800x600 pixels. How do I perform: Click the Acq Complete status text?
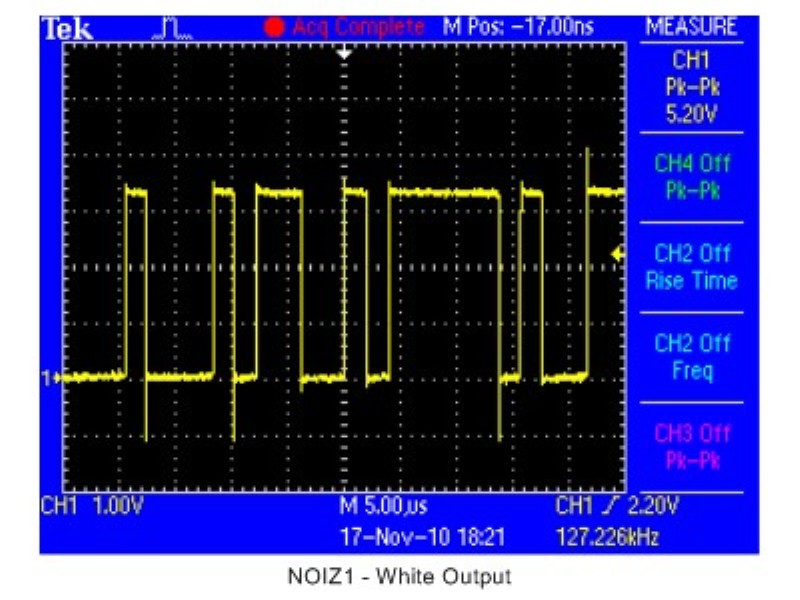click(x=357, y=28)
